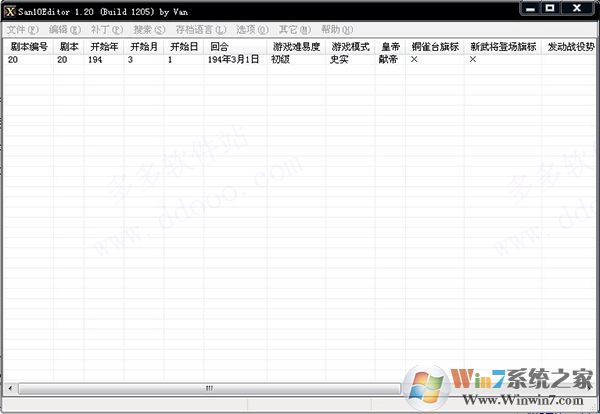Screen dimensions: 600x414
Task: Click the scrollbar left arrow
Action: [x=10, y=389]
